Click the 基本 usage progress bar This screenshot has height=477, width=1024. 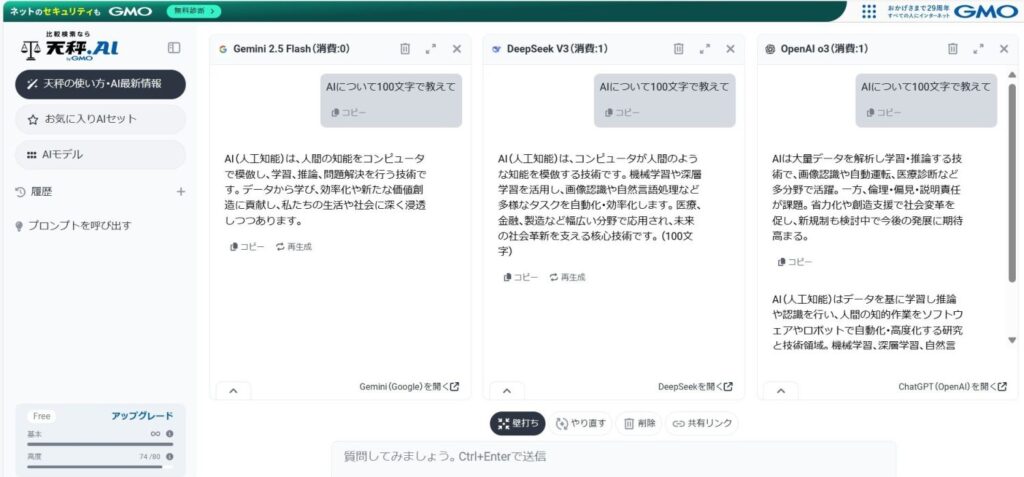point(100,444)
